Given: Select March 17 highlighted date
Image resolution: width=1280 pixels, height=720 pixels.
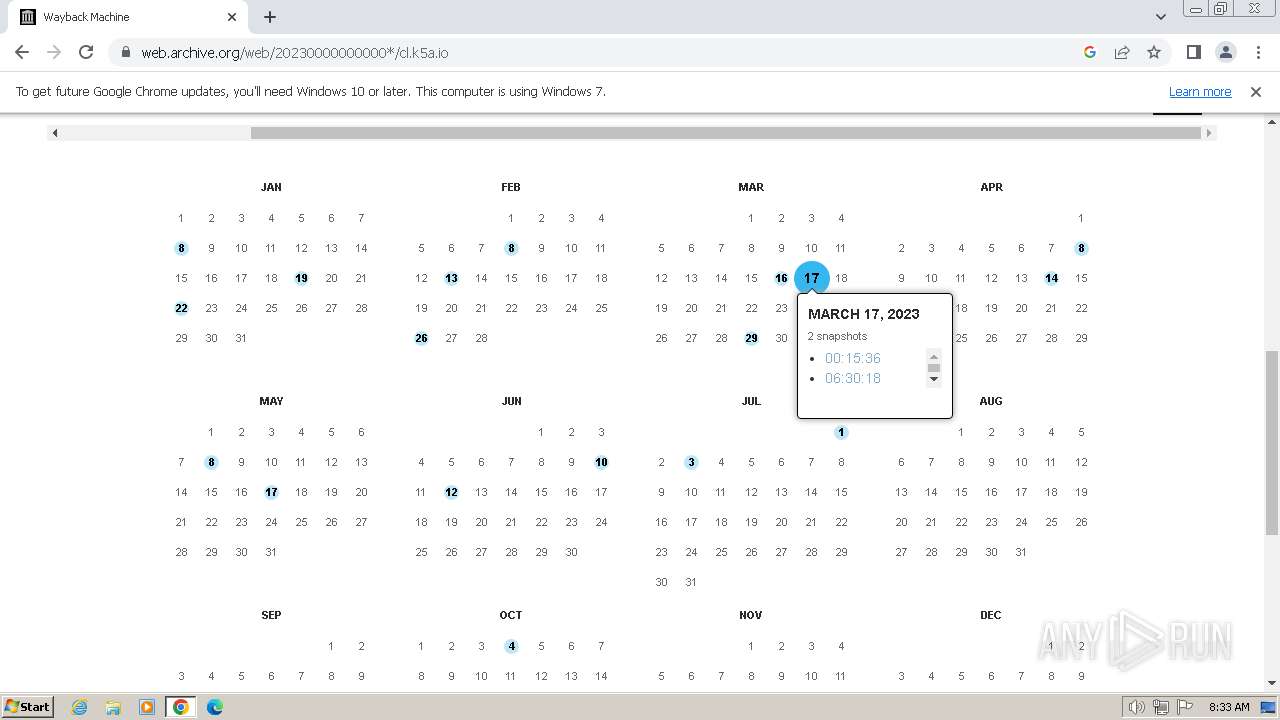Looking at the screenshot, I should tap(811, 278).
